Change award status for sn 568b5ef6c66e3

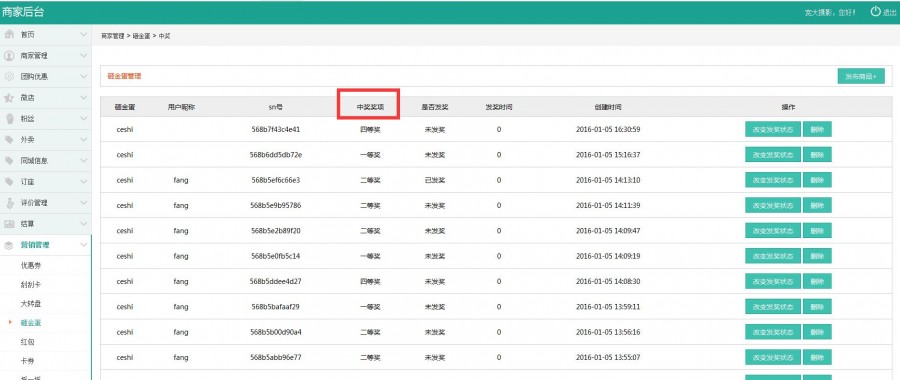click(x=773, y=180)
